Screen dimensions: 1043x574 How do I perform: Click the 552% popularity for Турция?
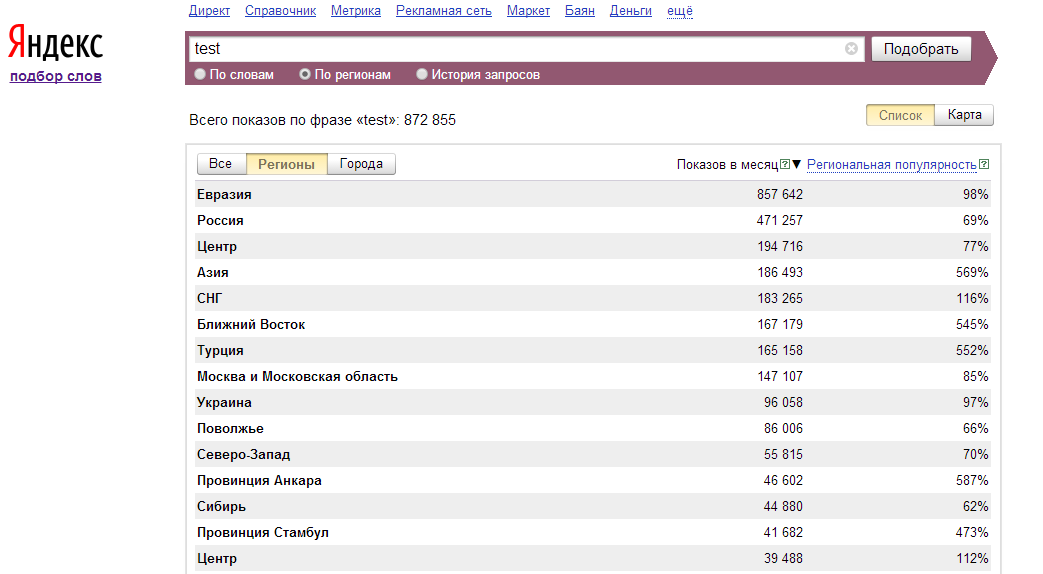(x=972, y=350)
